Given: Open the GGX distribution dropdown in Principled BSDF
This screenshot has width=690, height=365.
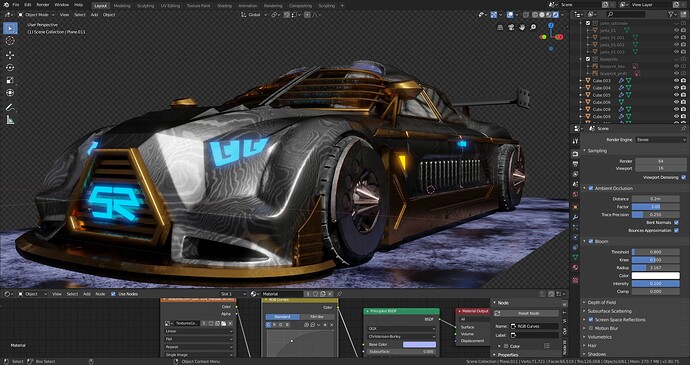Looking at the screenshot, I should click(401, 328).
